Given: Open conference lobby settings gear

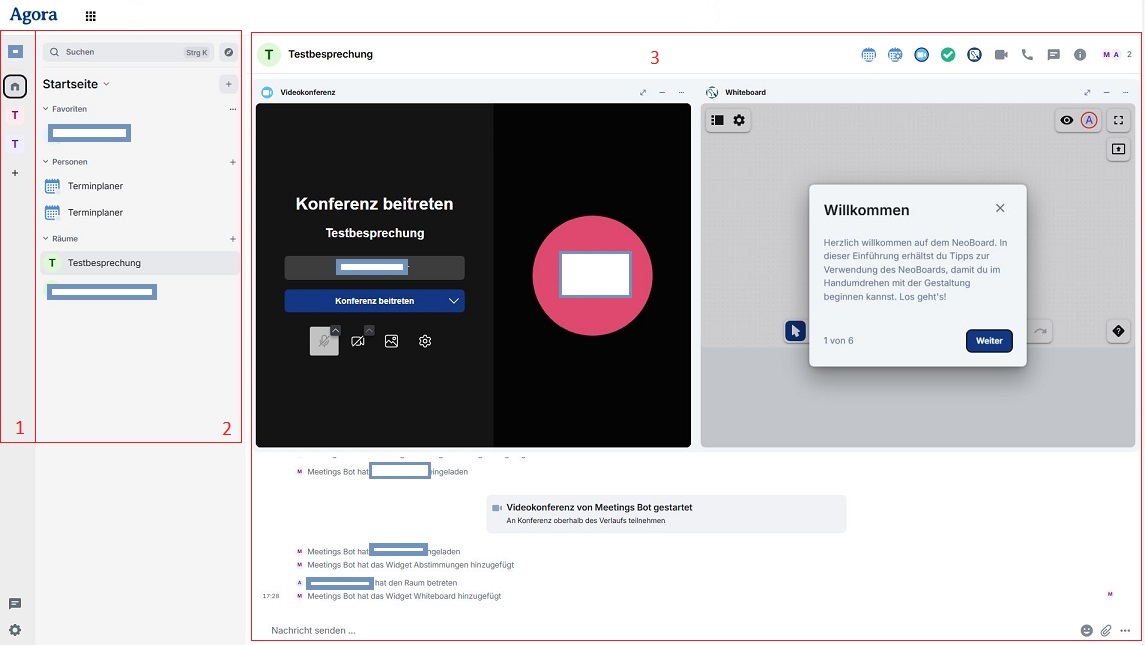Looking at the screenshot, I should pyautogui.click(x=425, y=341).
